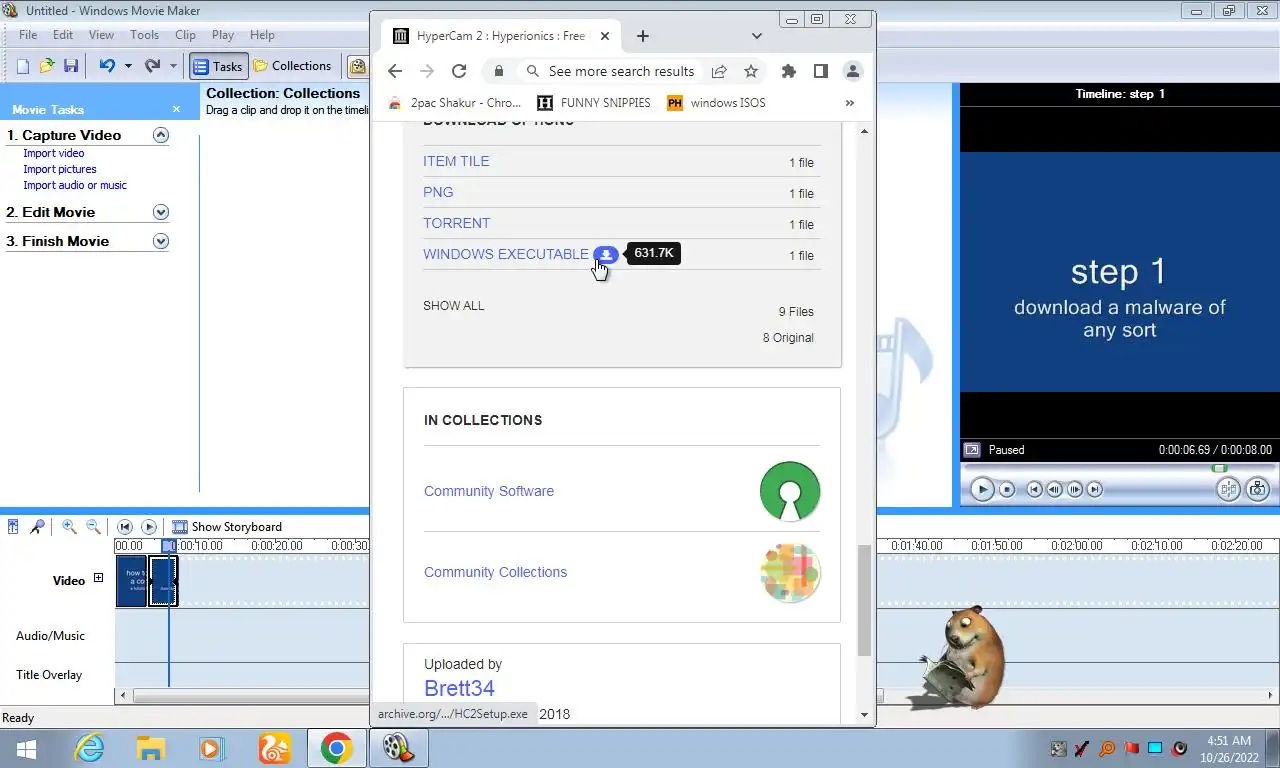Open the Chrome profile avatar icon
Screen dimensions: 1280x768
853,71
